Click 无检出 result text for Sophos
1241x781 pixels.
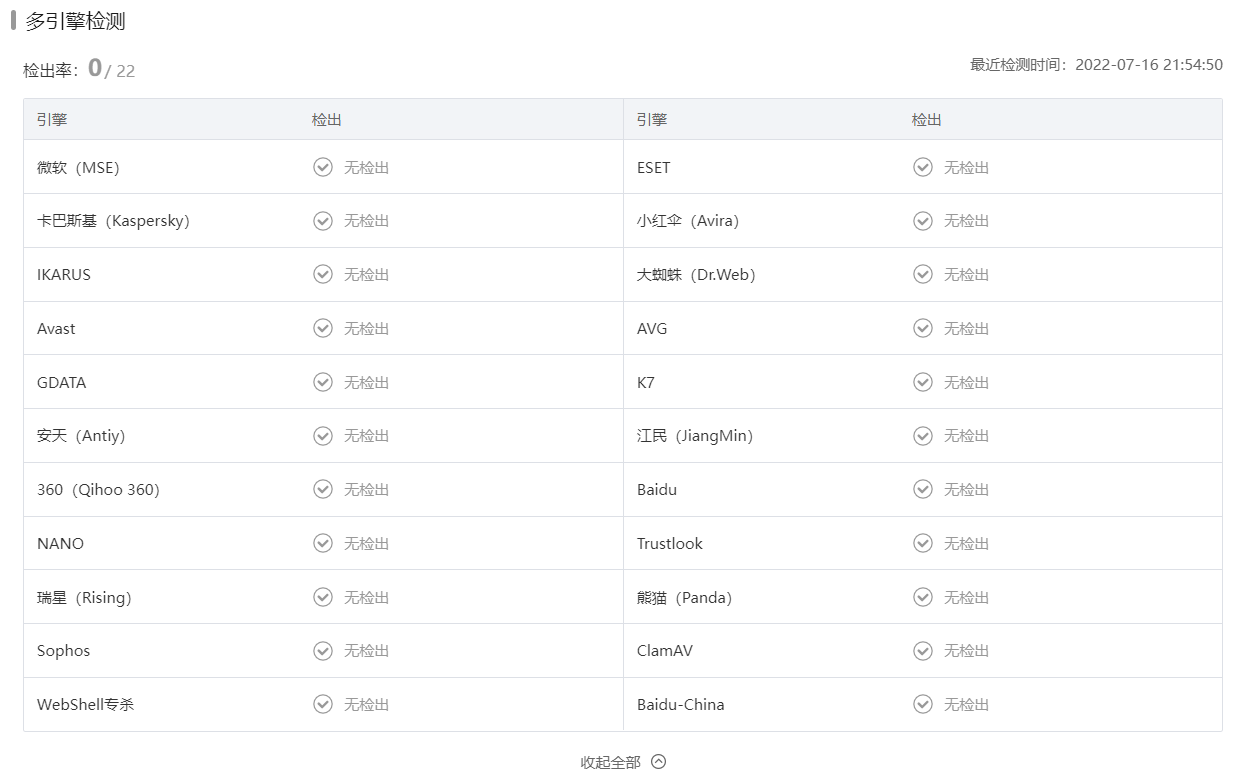click(366, 651)
